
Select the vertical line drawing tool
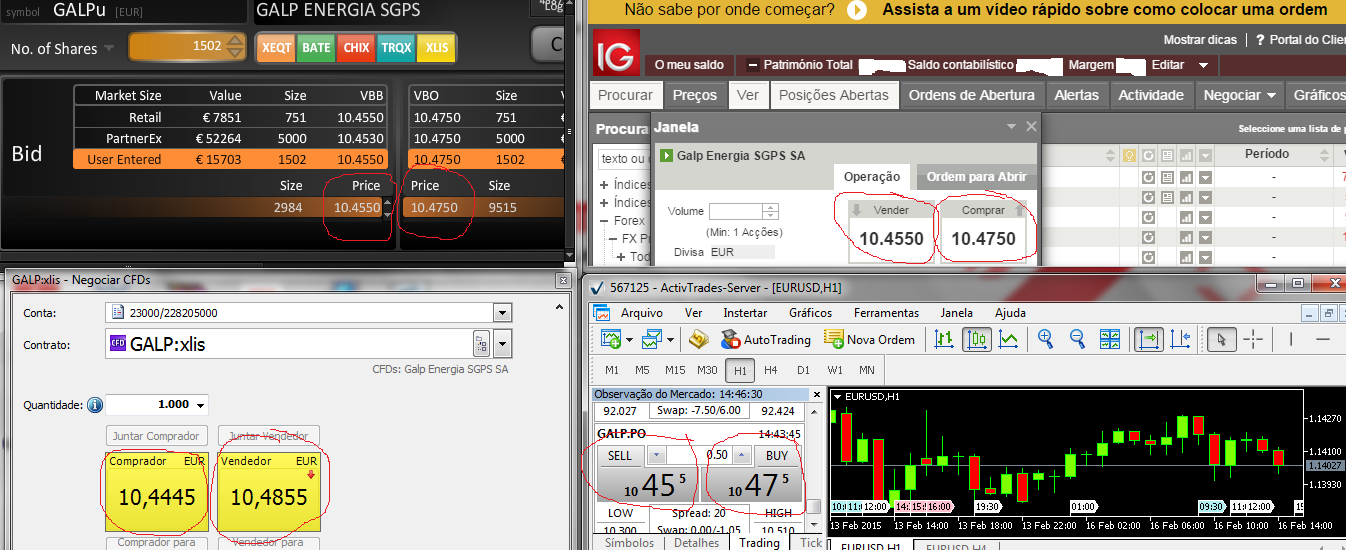pos(1291,339)
